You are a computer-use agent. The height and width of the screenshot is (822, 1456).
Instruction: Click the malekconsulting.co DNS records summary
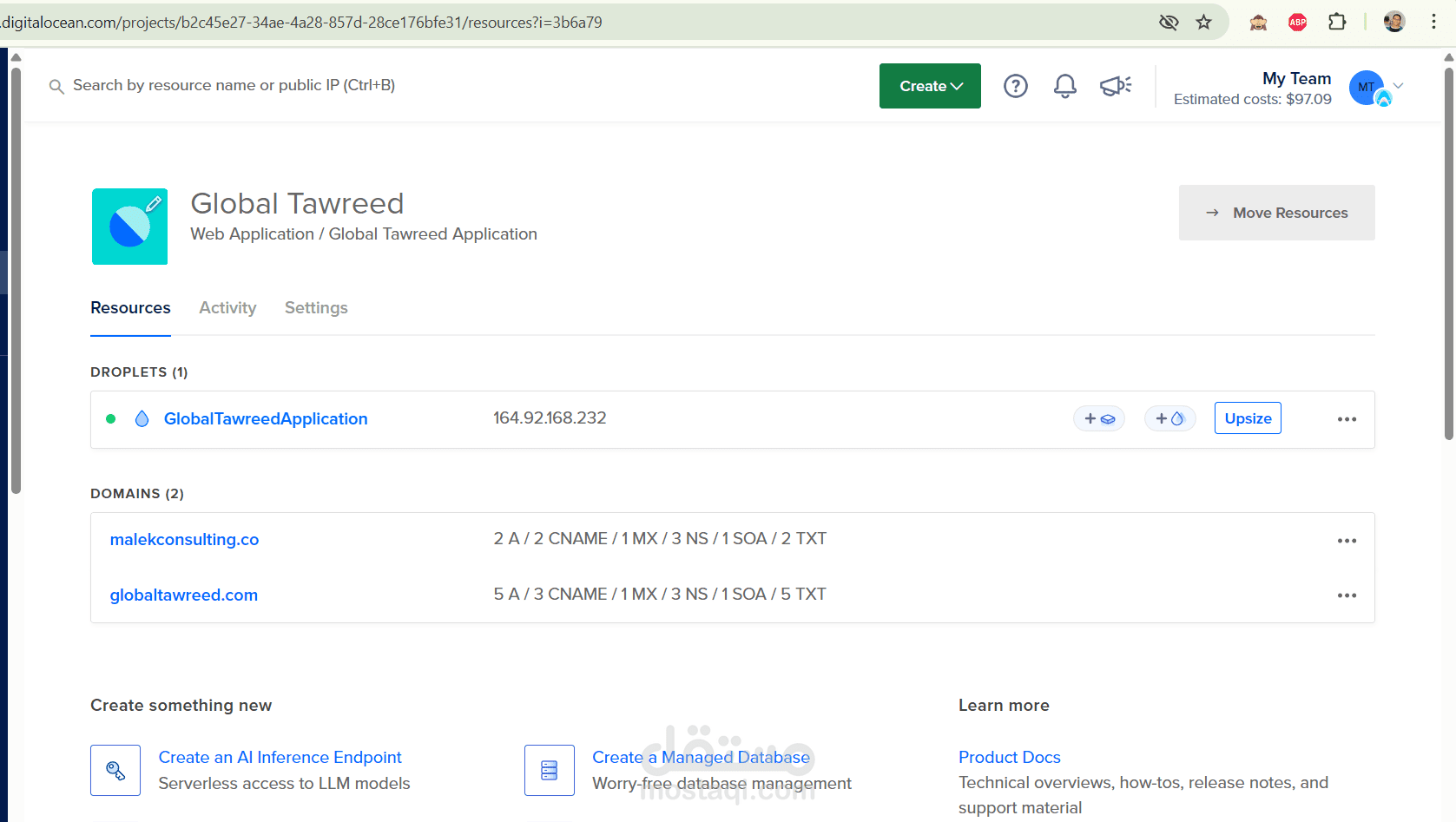click(x=660, y=539)
